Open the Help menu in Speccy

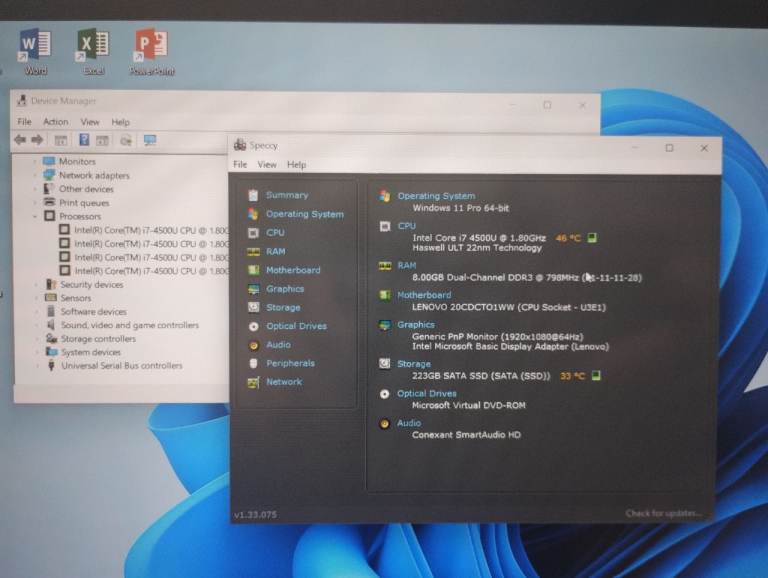point(296,165)
